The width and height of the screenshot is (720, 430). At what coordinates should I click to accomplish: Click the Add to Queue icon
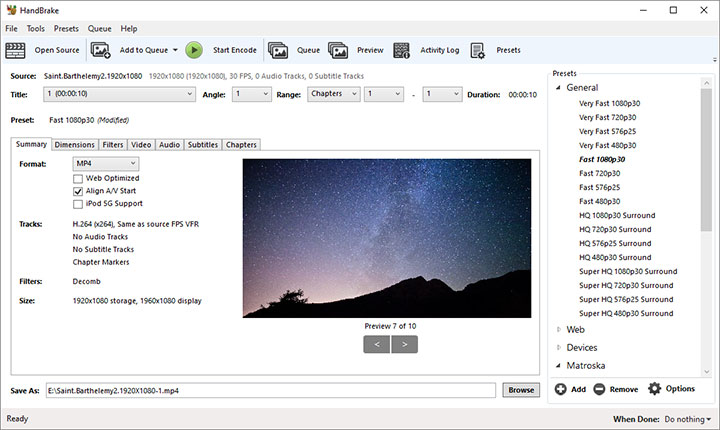click(101, 50)
